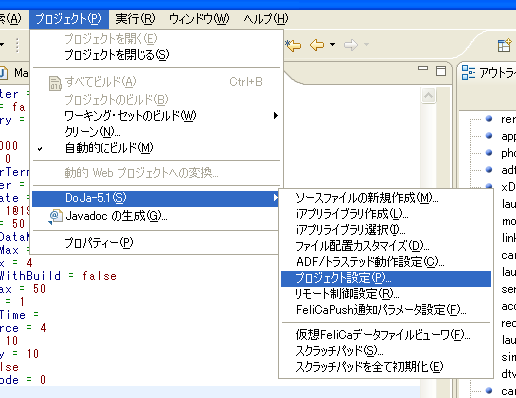516x398 pixels.
Task: Select the outline item starting with 'app'
Action: [508, 136]
